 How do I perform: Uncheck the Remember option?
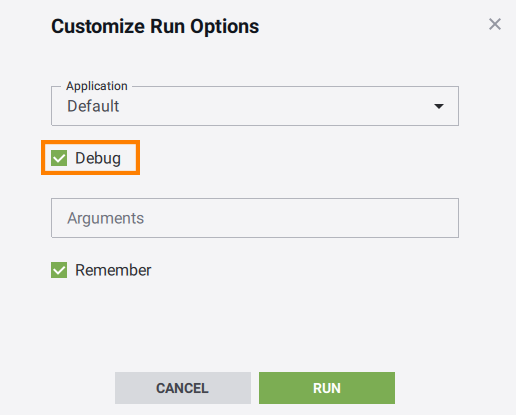pyautogui.click(x=59, y=270)
